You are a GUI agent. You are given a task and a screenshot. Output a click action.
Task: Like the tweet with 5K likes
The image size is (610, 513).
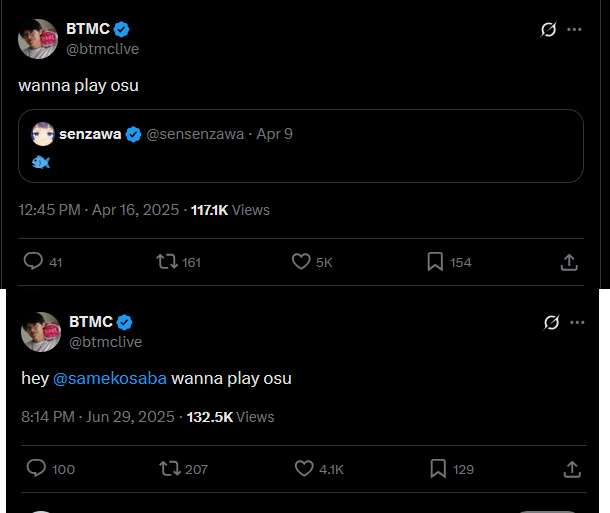(x=301, y=261)
